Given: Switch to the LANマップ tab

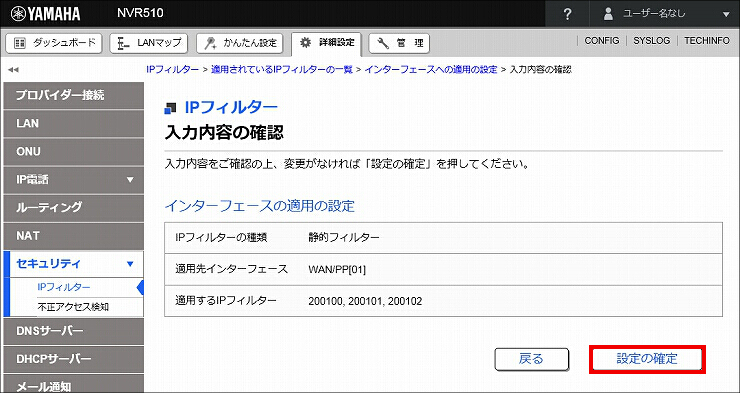Looking at the screenshot, I should [x=149, y=43].
